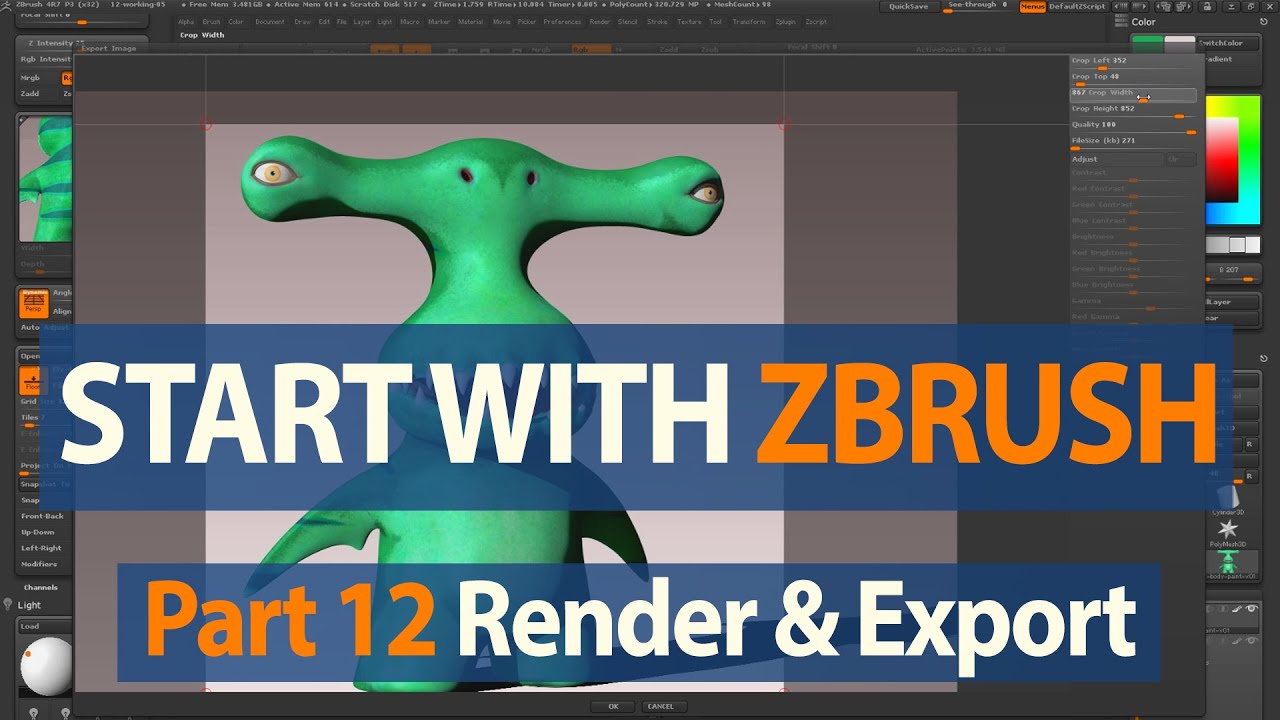Viewport: 1280px width, 720px height.
Task: Click the Up-Down option
Action: click(38, 532)
